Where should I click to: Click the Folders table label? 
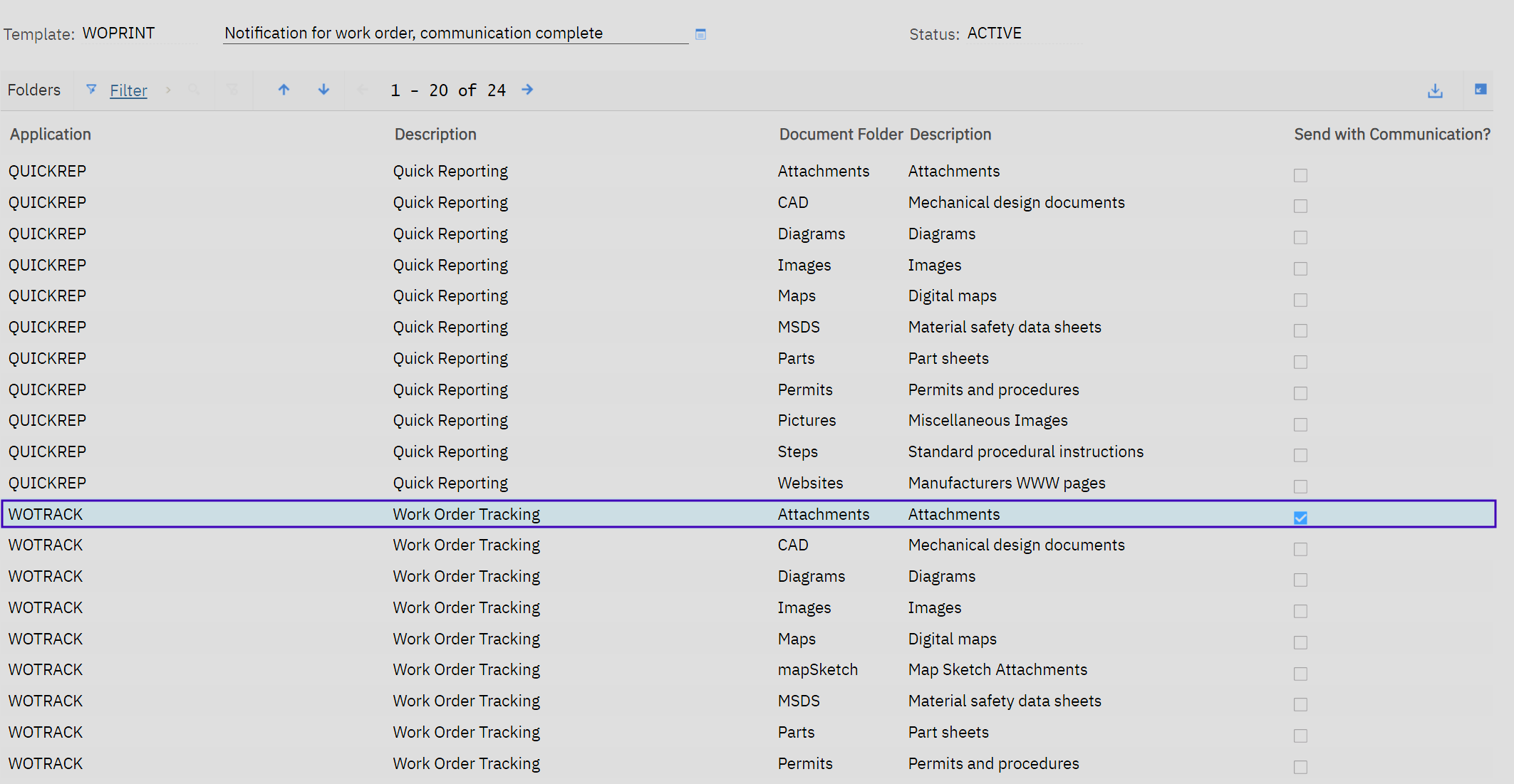(x=34, y=90)
